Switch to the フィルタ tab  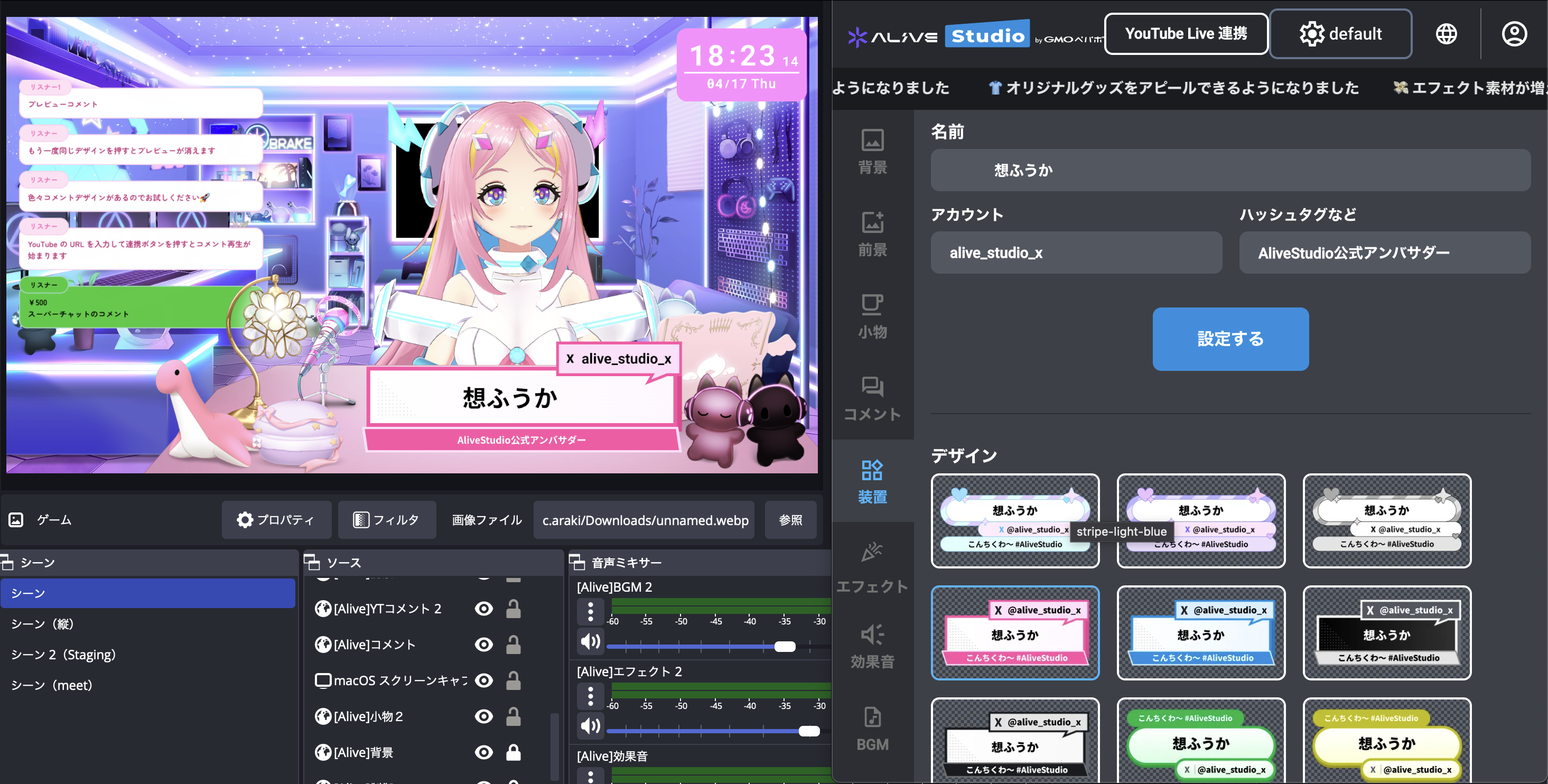coord(386,520)
